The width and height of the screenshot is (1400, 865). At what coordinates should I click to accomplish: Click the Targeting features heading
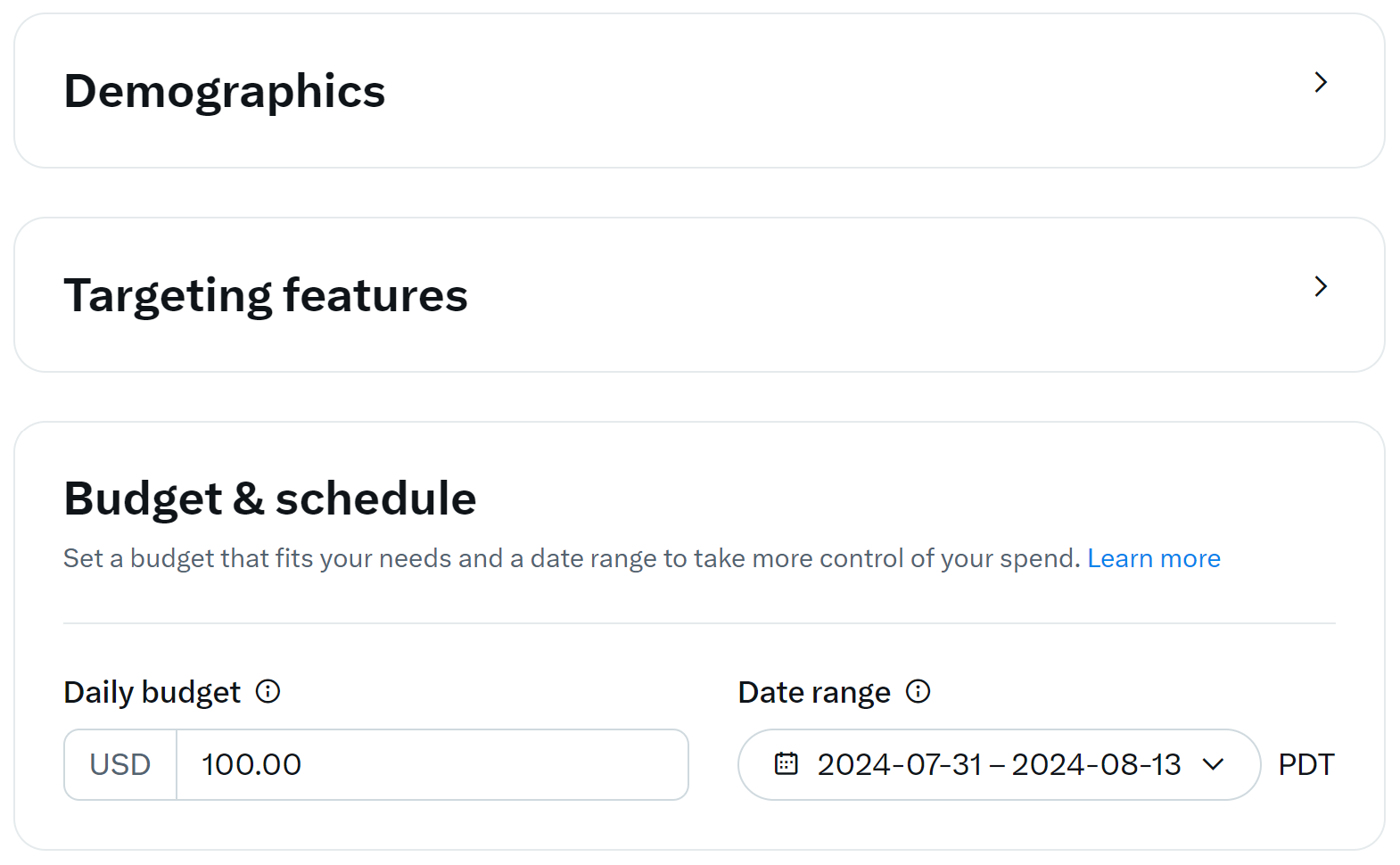265,295
